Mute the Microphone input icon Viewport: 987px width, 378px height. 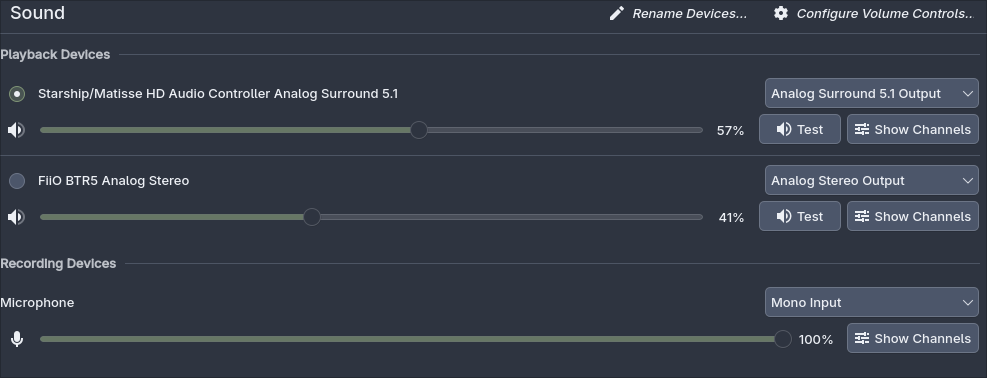[x=17, y=339]
